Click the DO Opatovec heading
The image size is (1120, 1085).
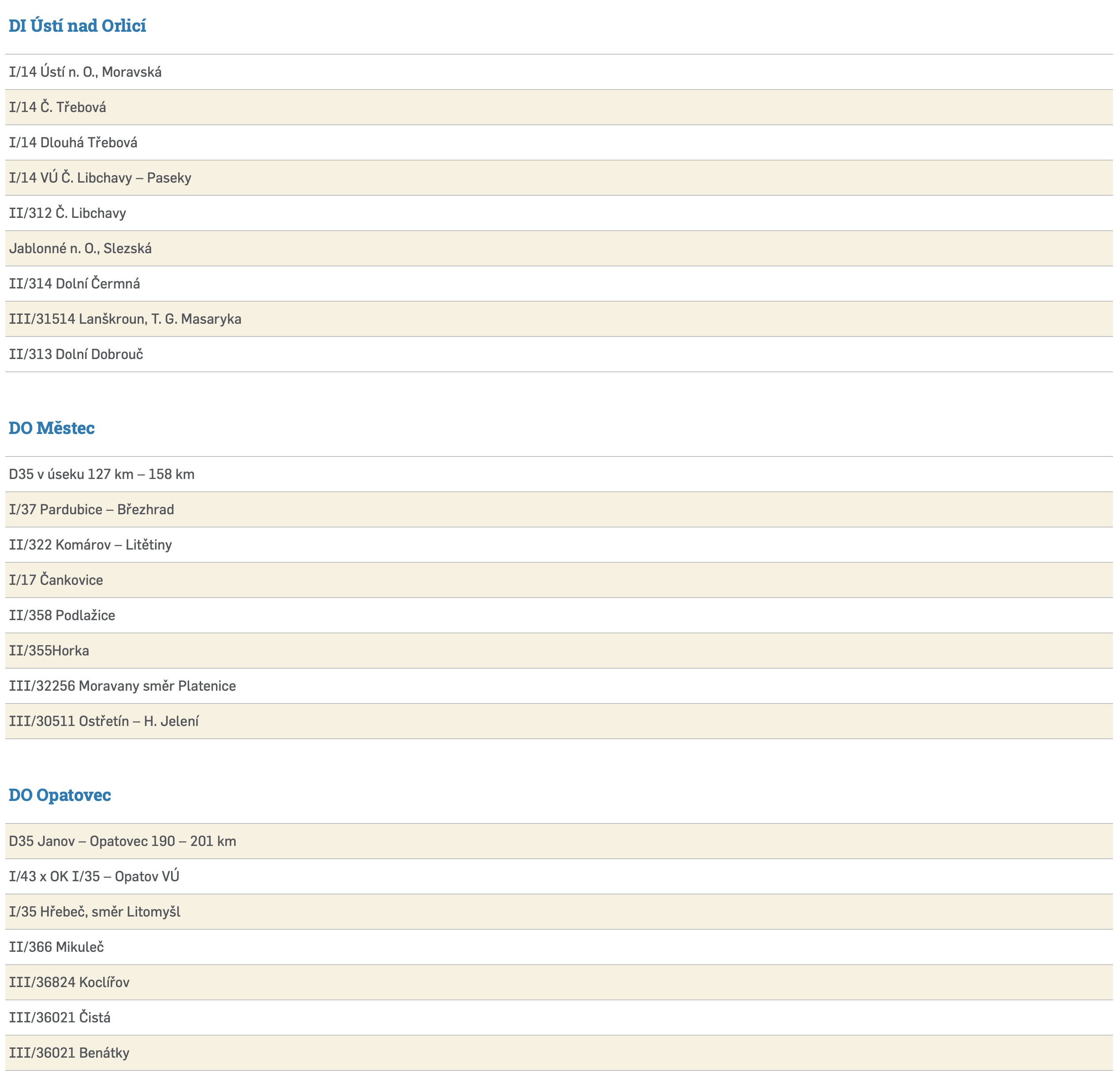click(x=60, y=795)
